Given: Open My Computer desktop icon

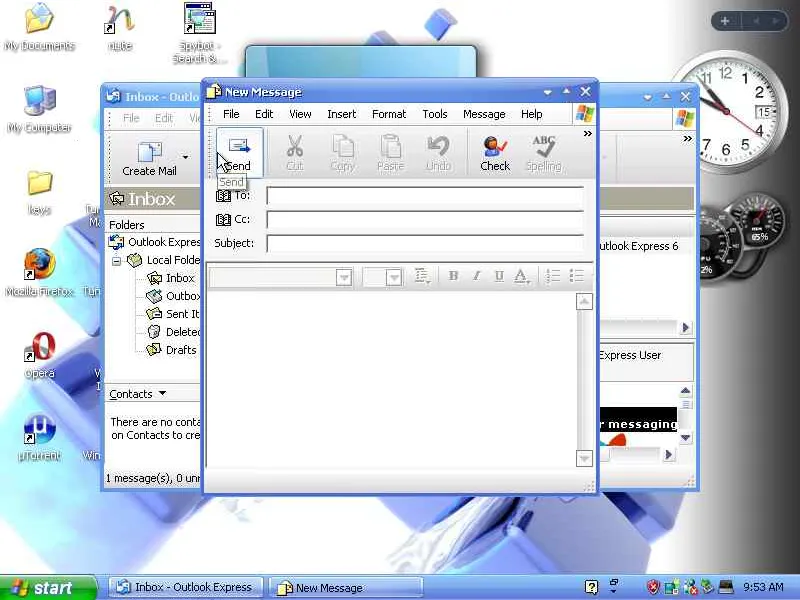Looking at the screenshot, I should [39, 108].
